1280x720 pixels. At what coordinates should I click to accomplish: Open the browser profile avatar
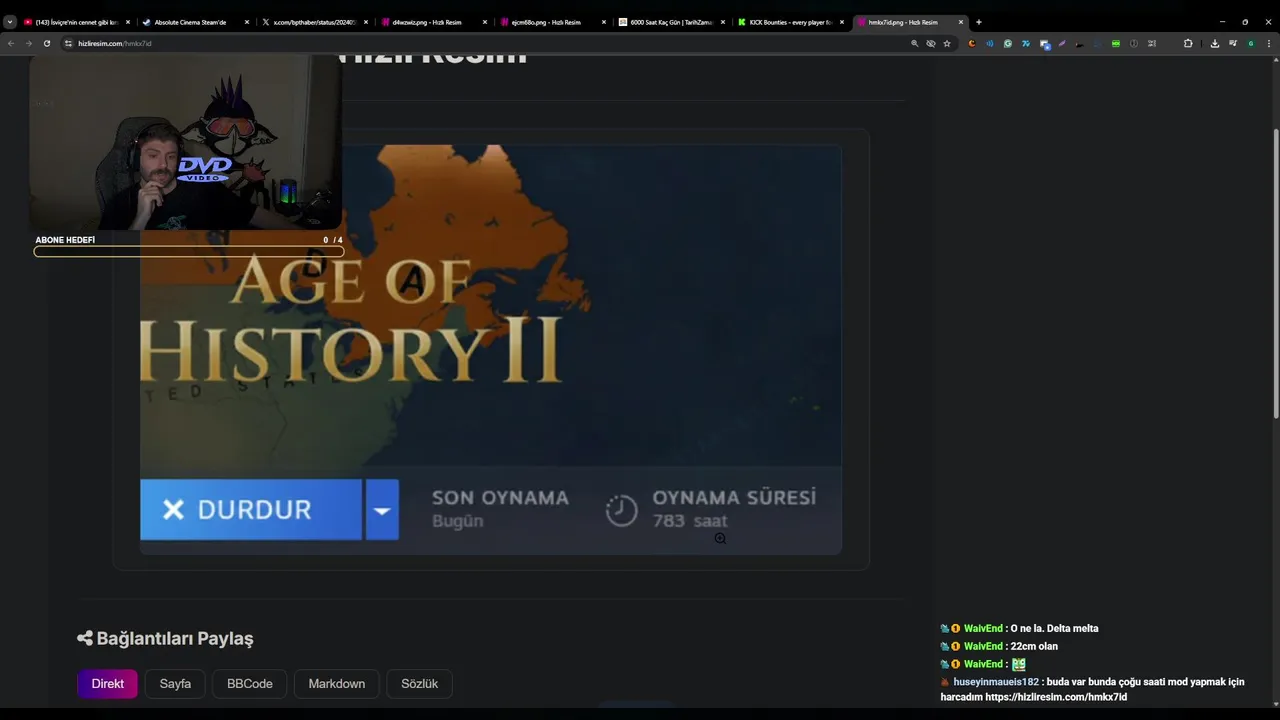tap(1251, 43)
